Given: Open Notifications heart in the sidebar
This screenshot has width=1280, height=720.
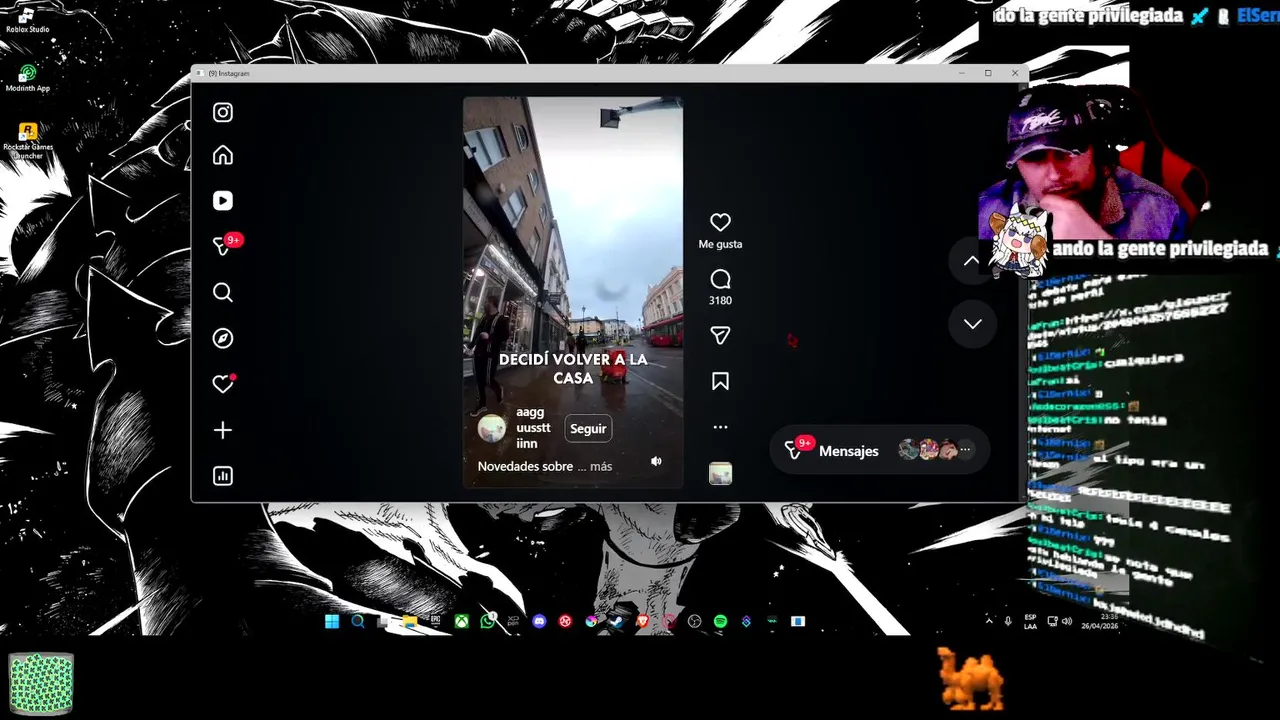Looking at the screenshot, I should (x=223, y=384).
